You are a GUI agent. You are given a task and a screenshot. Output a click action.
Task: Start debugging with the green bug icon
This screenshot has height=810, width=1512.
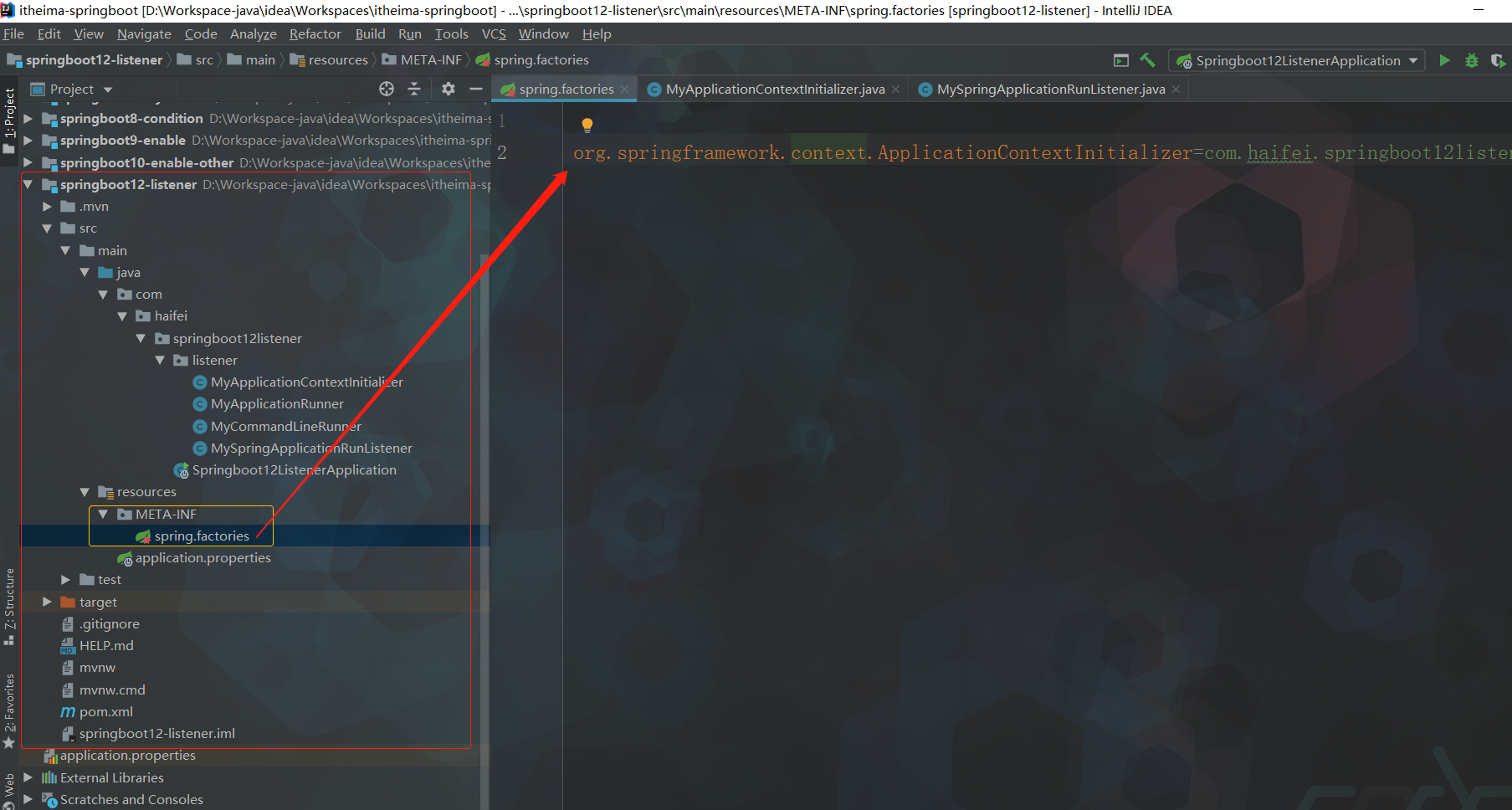click(x=1472, y=60)
